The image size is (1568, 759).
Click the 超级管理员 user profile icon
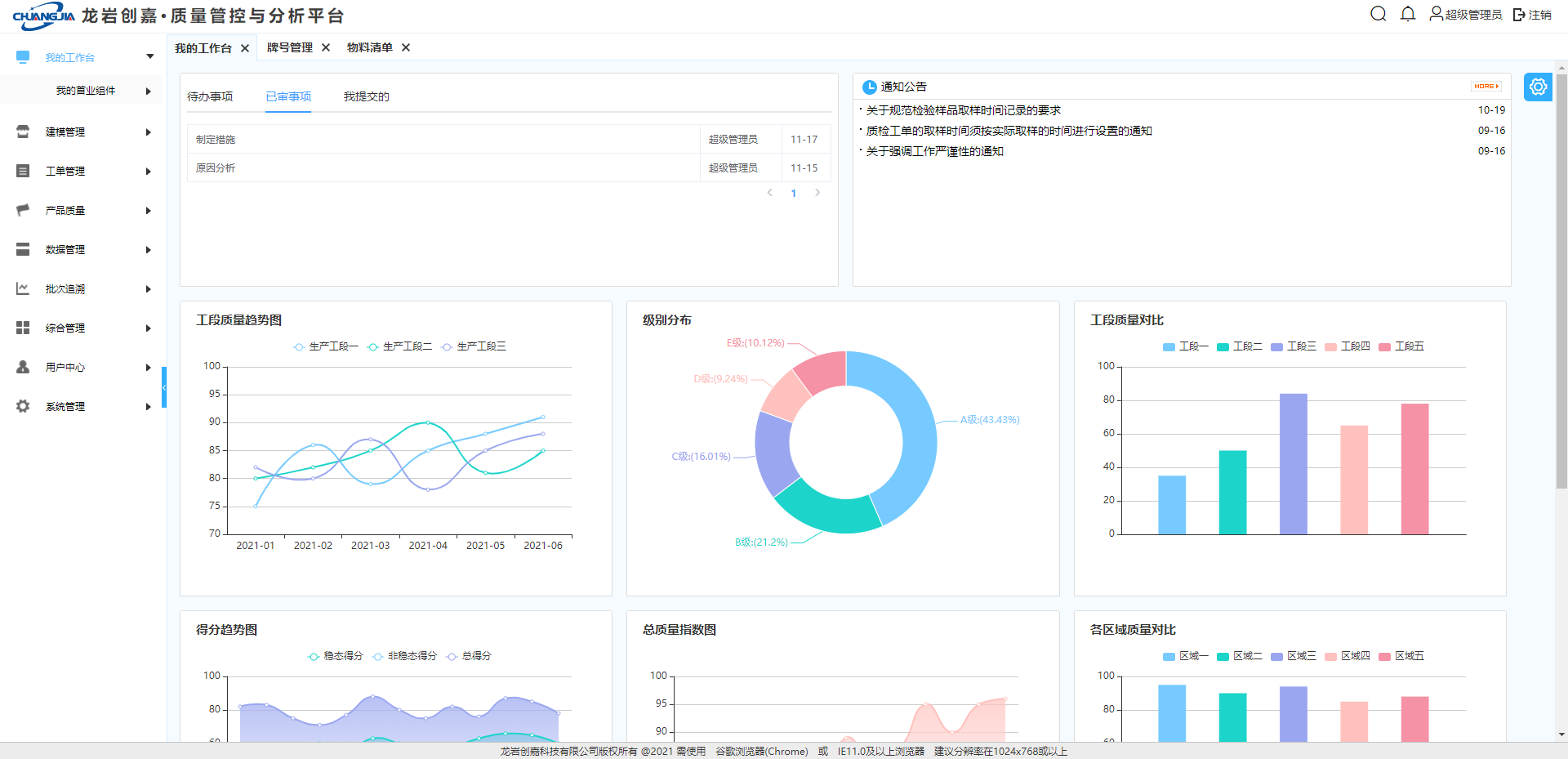1436,14
